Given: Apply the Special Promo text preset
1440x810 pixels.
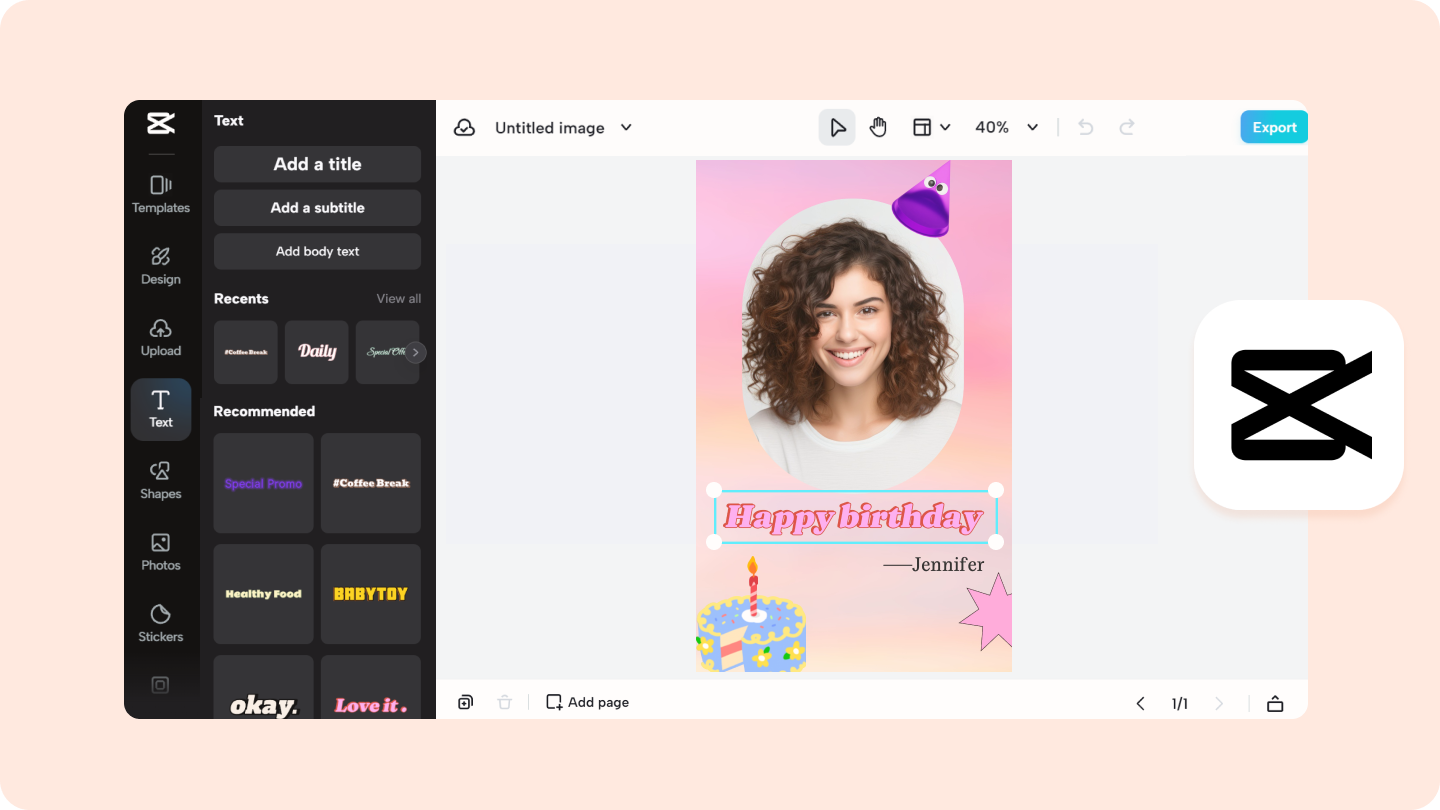Looking at the screenshot, I should click(264, 483).
